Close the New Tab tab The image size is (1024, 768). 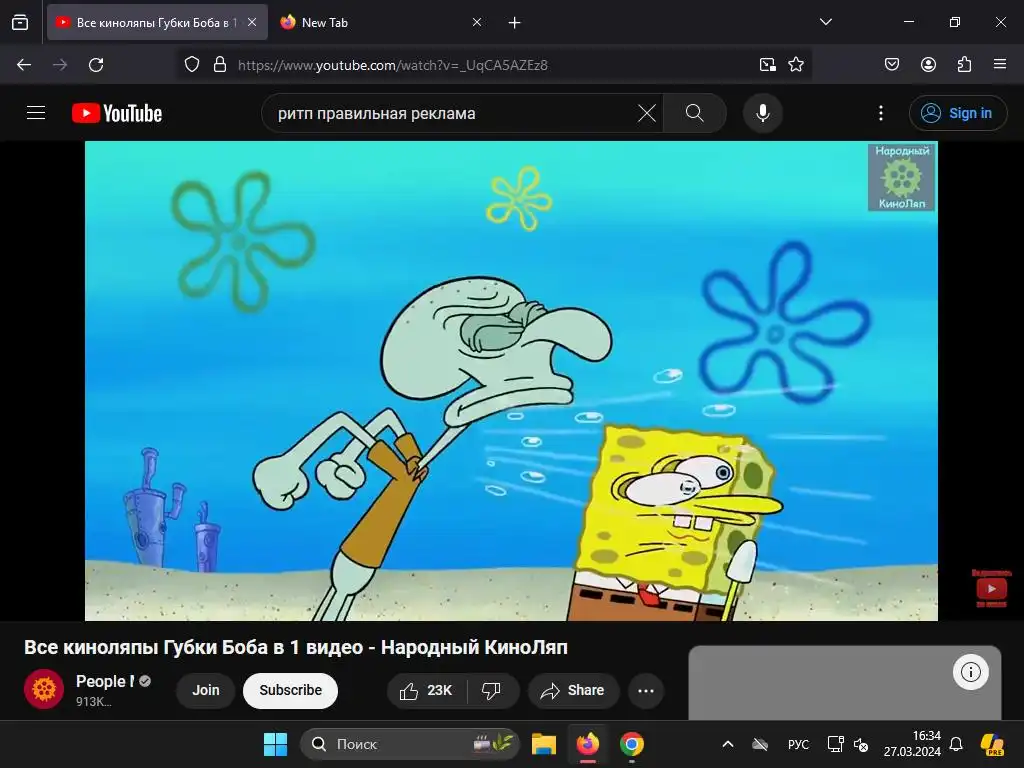pos(477,22)
